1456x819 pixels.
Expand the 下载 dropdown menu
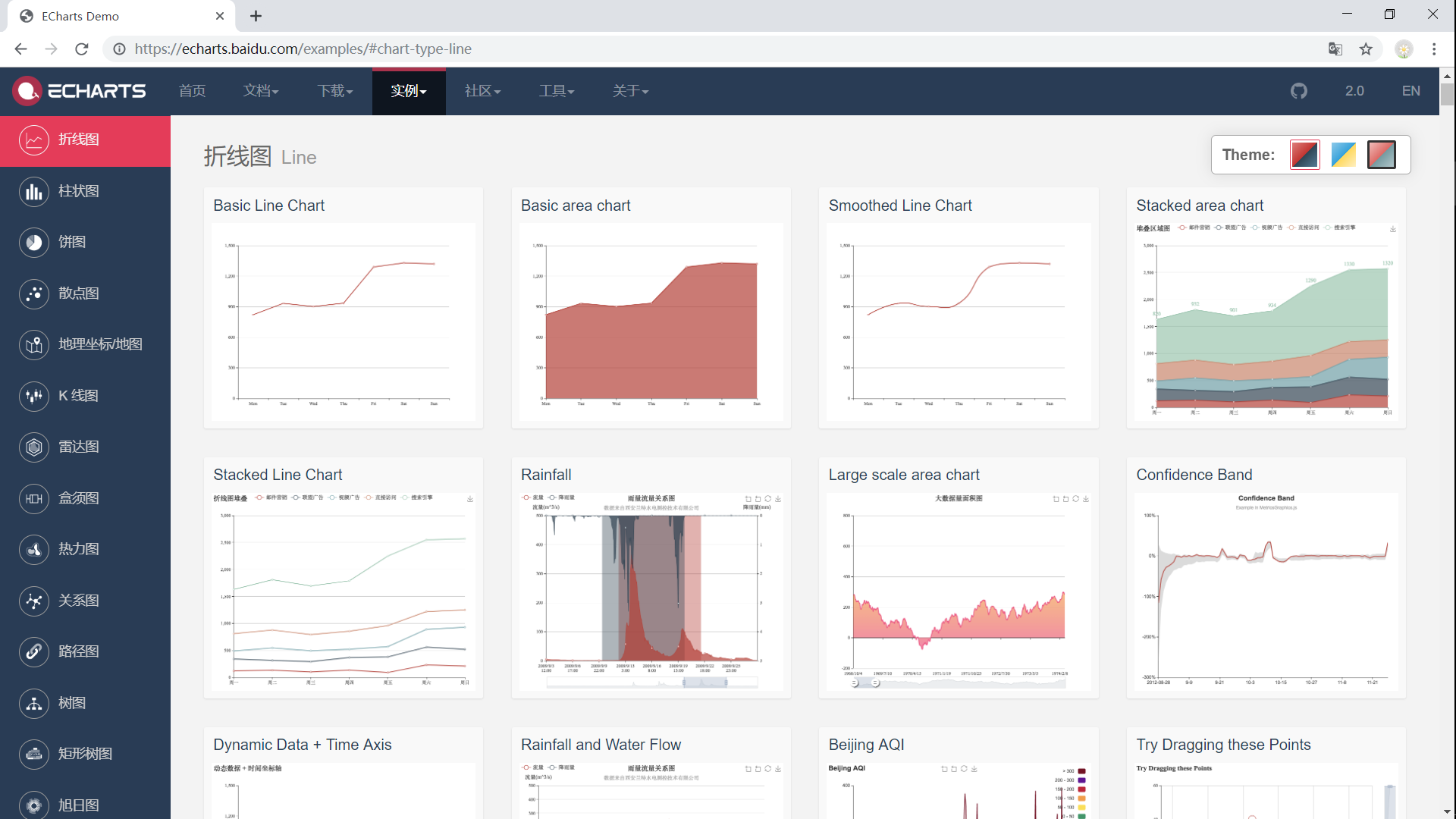[334, 91]
